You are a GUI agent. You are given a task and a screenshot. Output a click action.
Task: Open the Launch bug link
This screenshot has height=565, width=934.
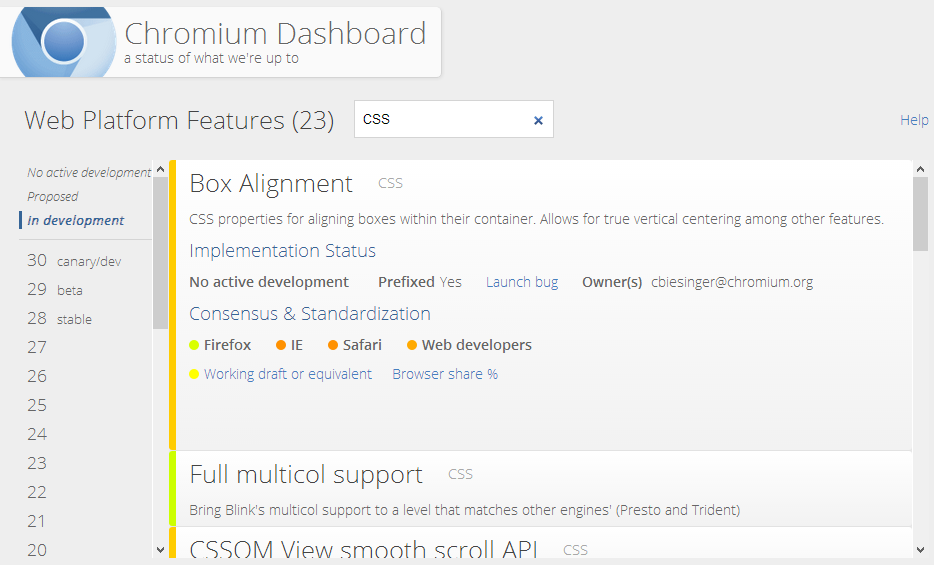click(x=522, y=282)
